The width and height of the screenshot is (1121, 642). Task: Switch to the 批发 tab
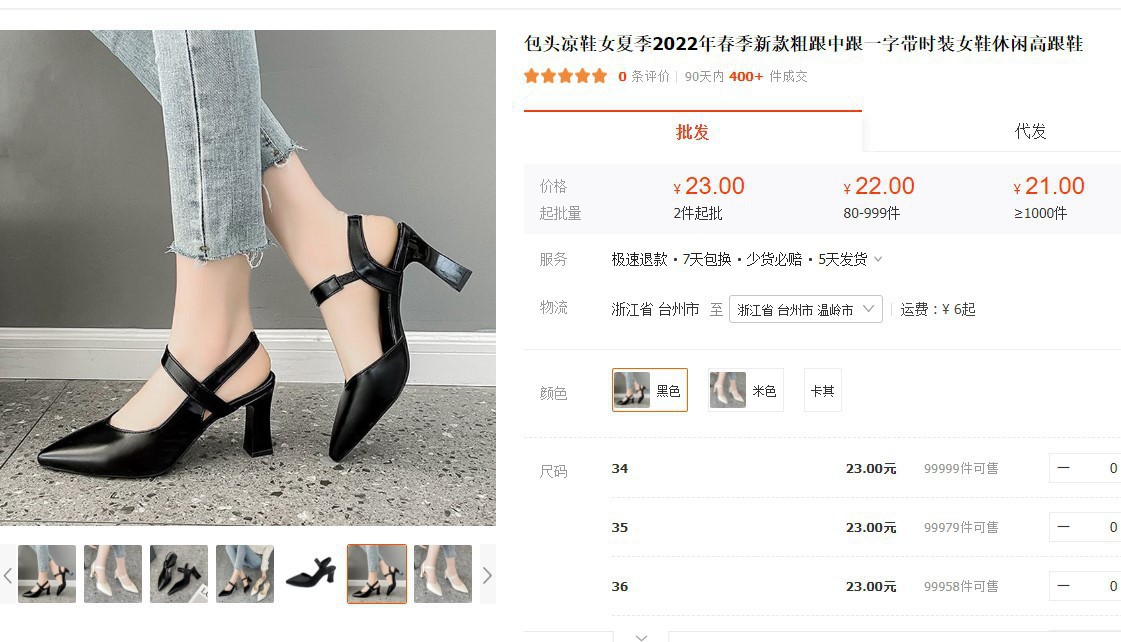click(x=693, y=132)
